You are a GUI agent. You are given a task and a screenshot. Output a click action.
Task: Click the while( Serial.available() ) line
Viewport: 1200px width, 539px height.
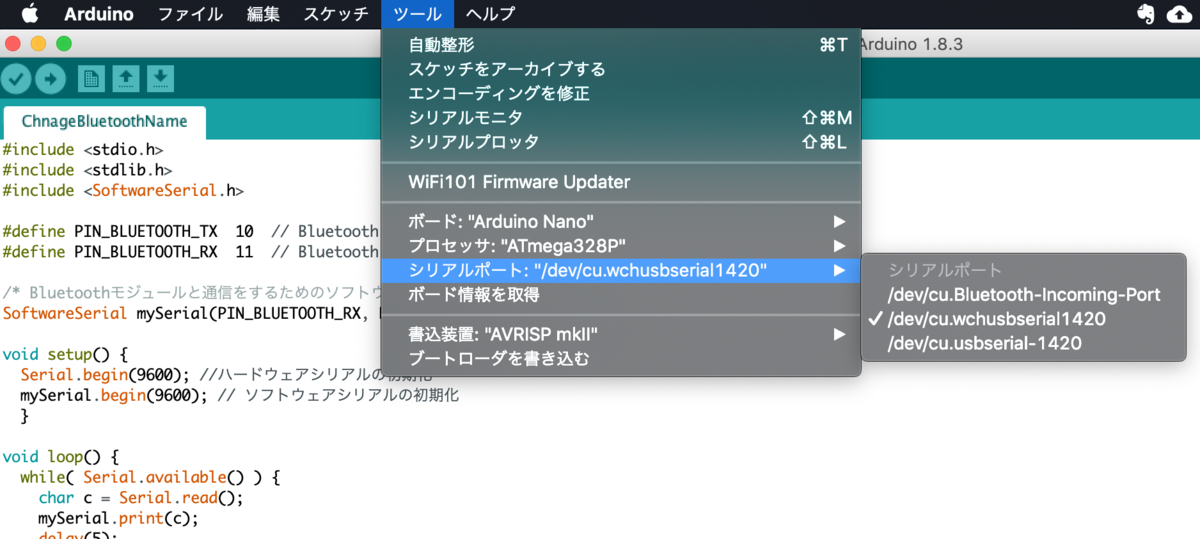150,477
